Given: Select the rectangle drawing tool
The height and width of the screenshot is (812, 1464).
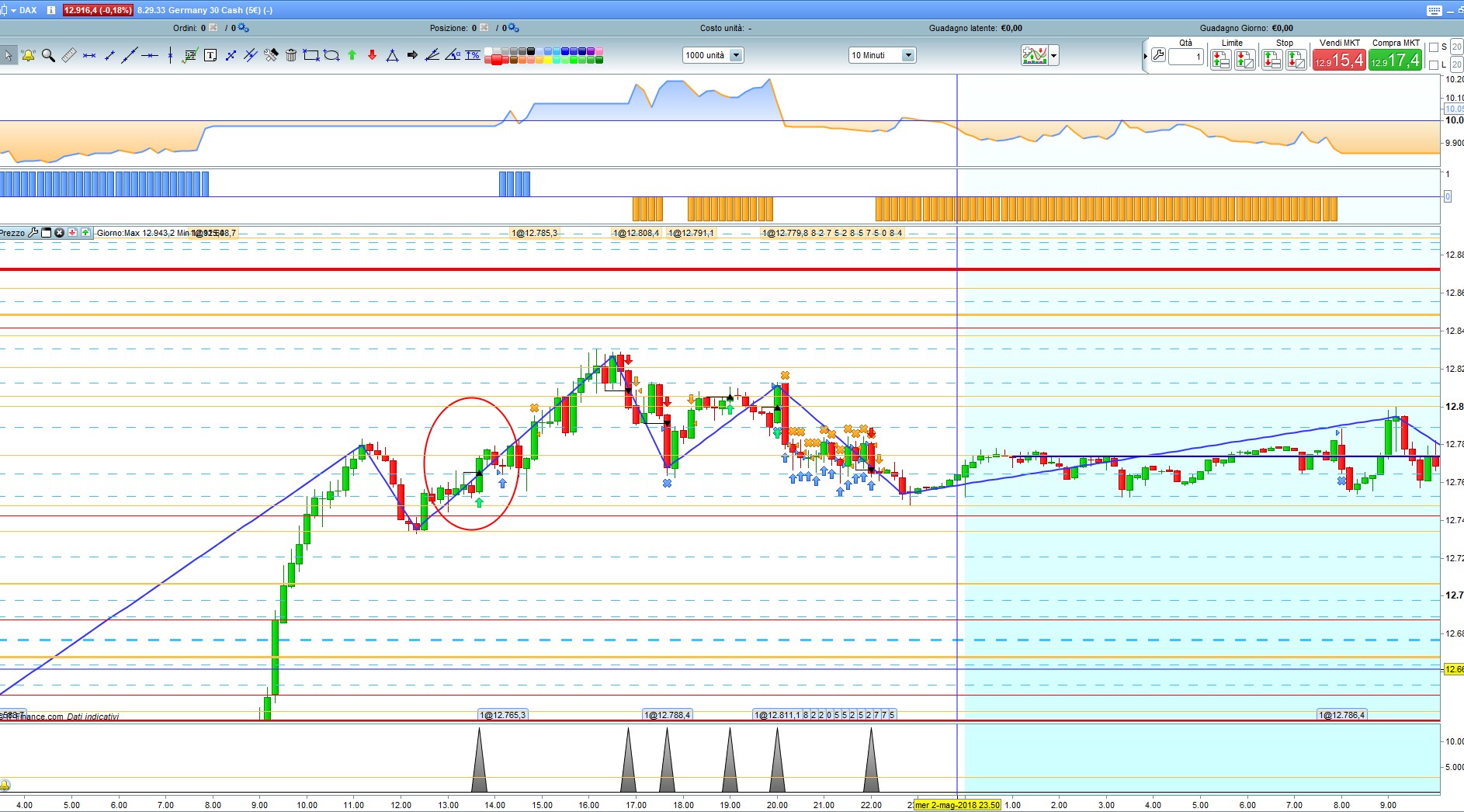Looking at the screenshot, I should (311, 55).
